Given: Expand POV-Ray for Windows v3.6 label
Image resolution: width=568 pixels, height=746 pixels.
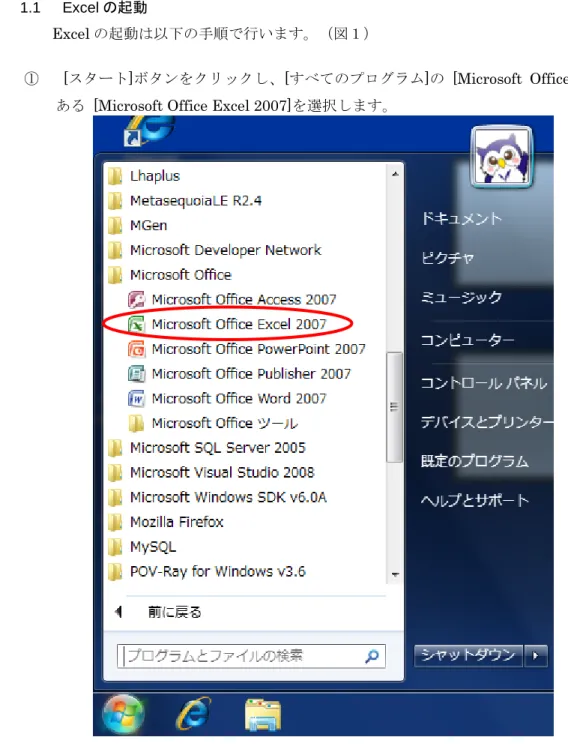Looking at the screenshot, I should pyautogui.click(x=218, y=572).
